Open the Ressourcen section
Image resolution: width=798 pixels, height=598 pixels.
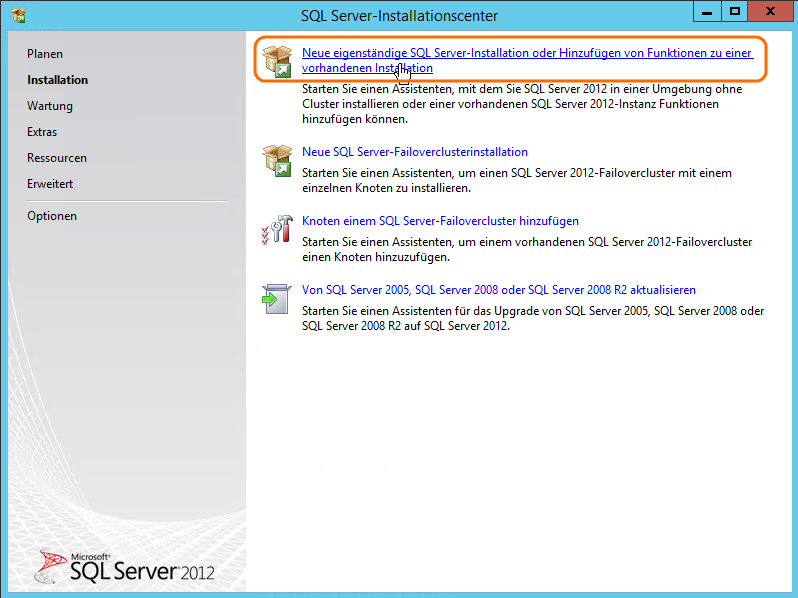coord(57,158)
